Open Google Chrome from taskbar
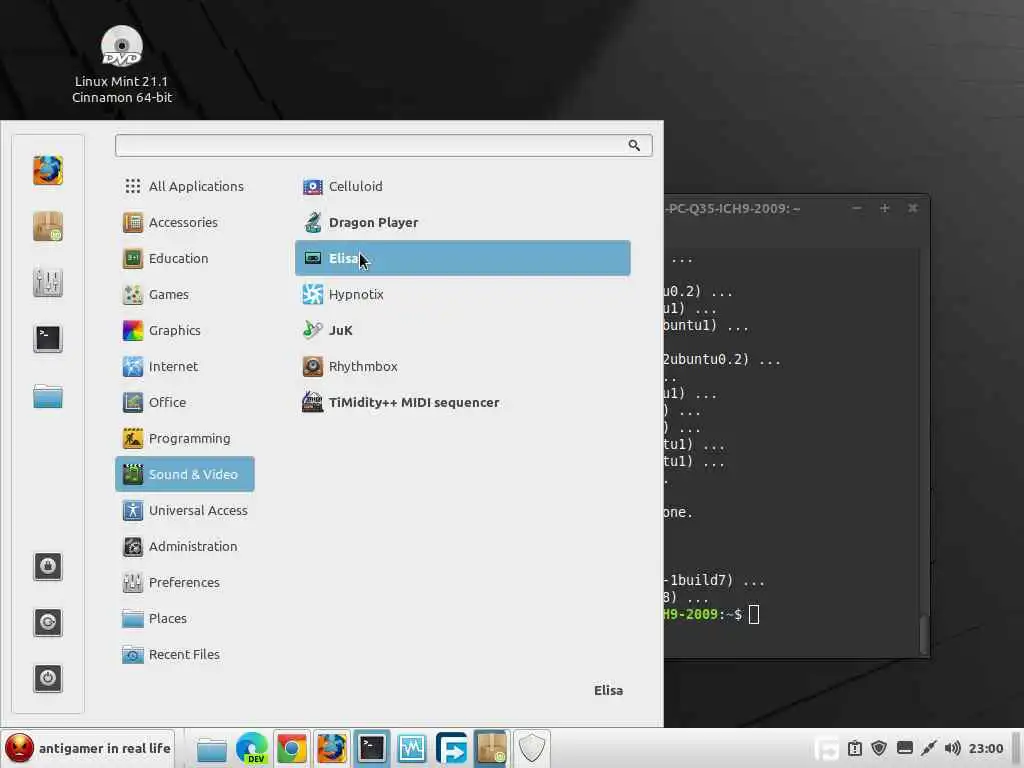The width and height of the screenshot is (1024, 768). (x=292, y=748)
